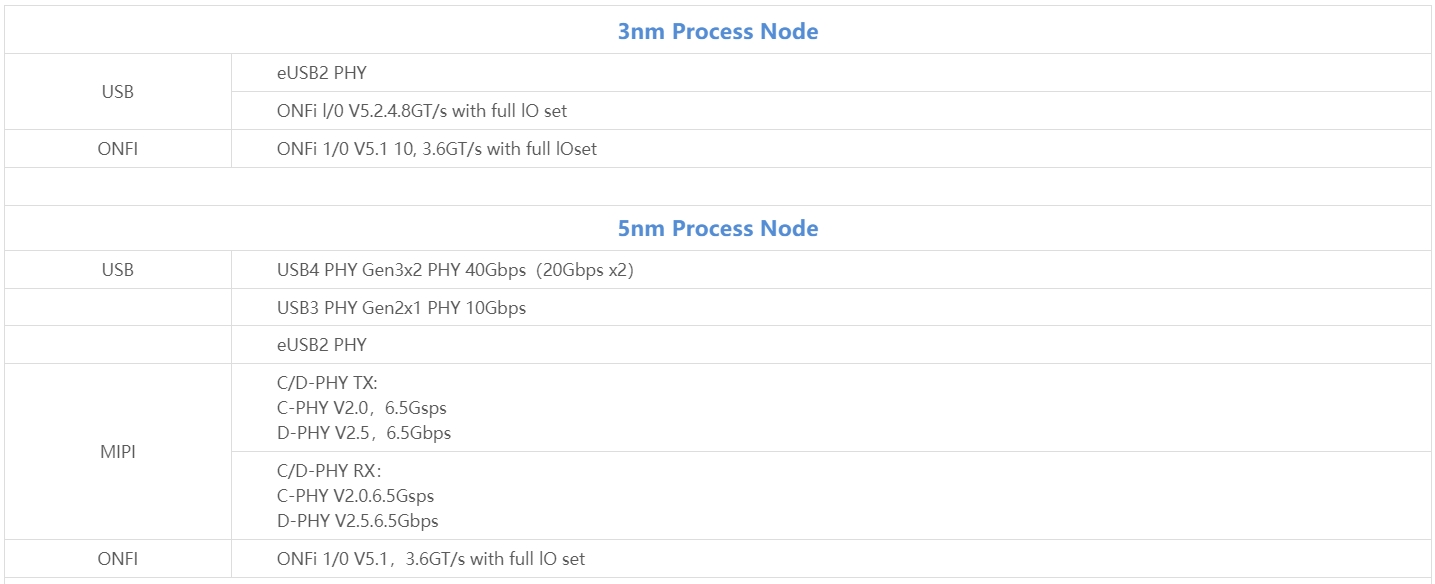Select ONFi 1/0 V5.1, 3.6GT/s full IO set
Viewport: 1435px width, 584px height.
point(831,559)
